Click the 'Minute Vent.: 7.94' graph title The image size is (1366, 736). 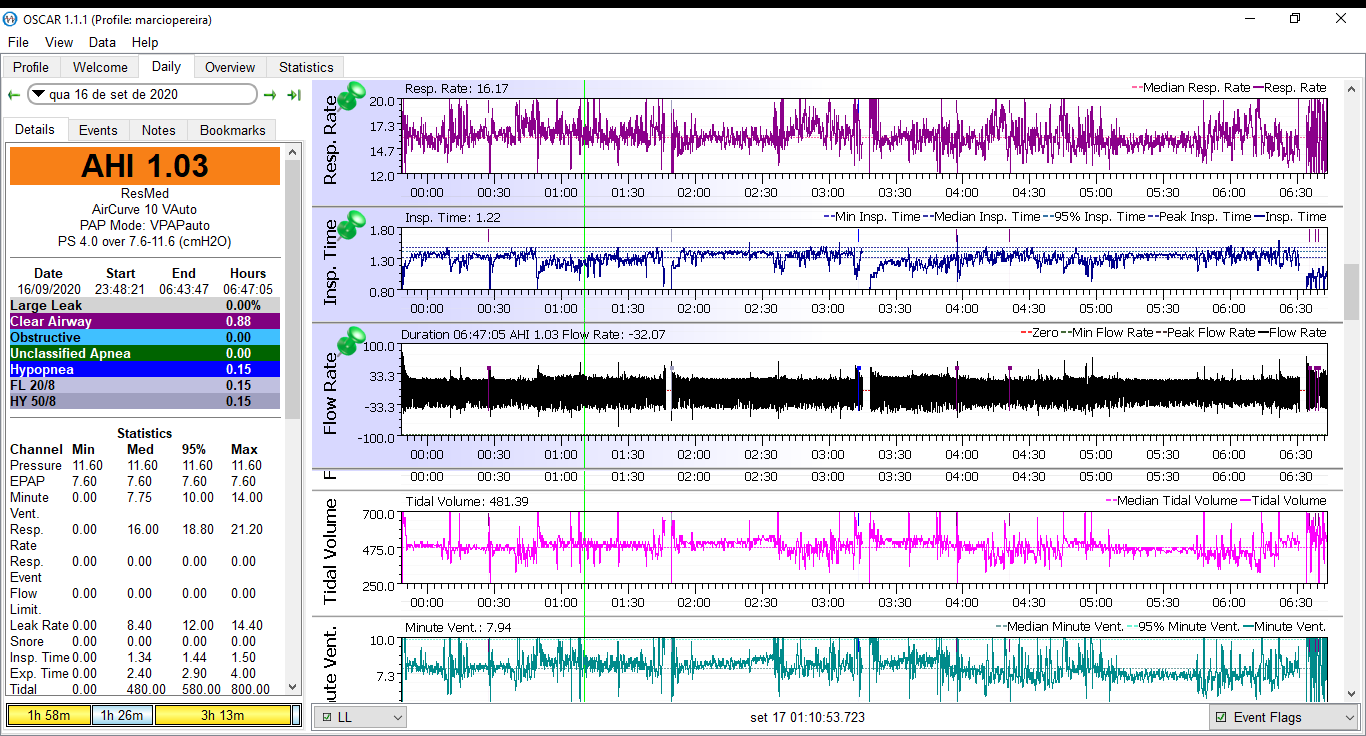458,627
